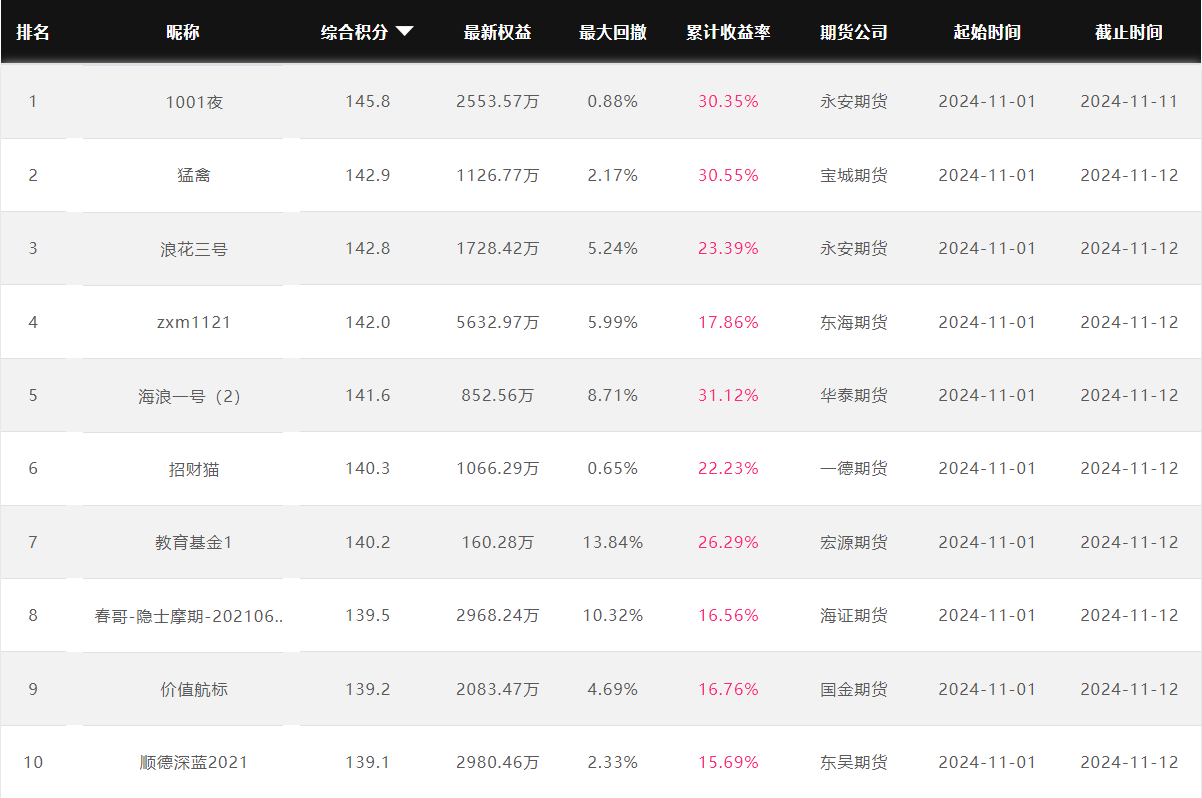Image resolution: width=1202 pixels, height=798 pixels.
Task: Click the 期货公司 column header
Action: (854, 32)
